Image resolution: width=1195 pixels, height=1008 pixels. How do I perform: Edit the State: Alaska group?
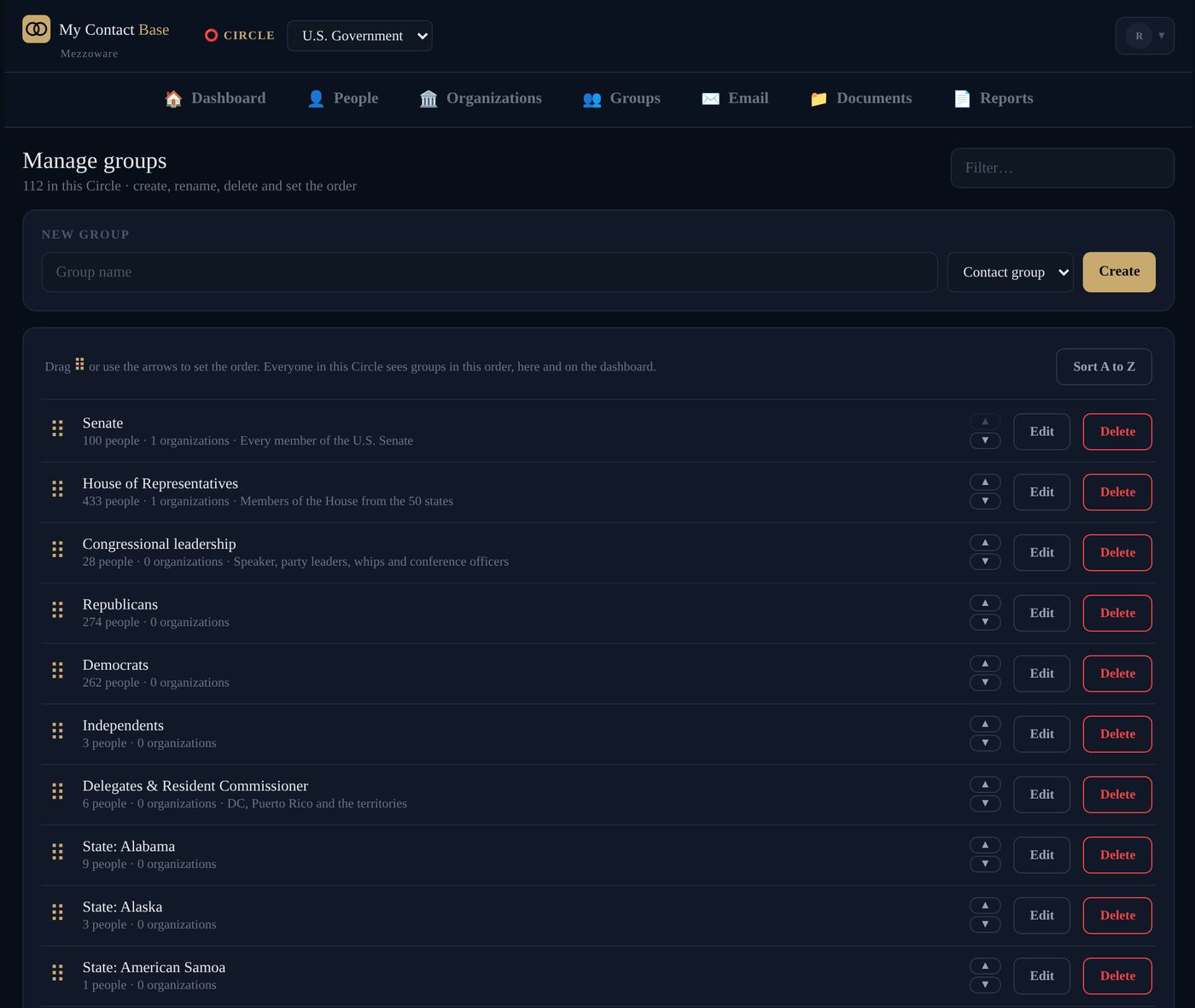tap(1041, 916)
